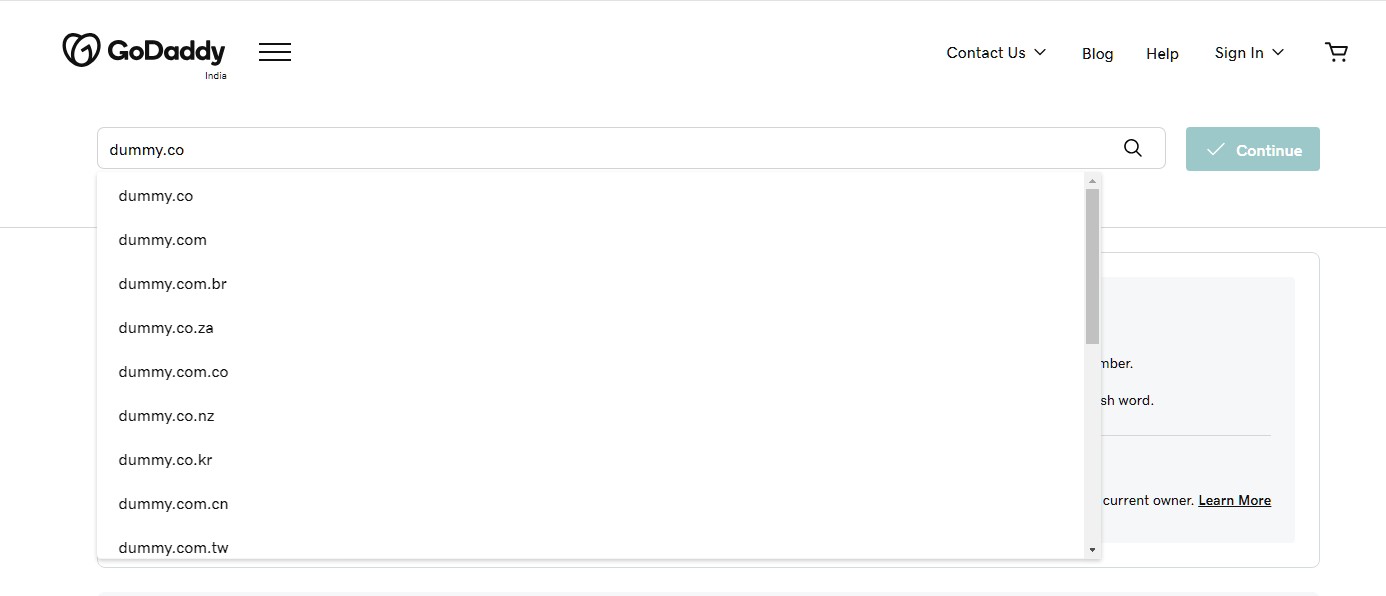The width and height of the screenshot is (1386, 596).
Task: Select the dummy.com.cn suggestion
Action: 173,504
